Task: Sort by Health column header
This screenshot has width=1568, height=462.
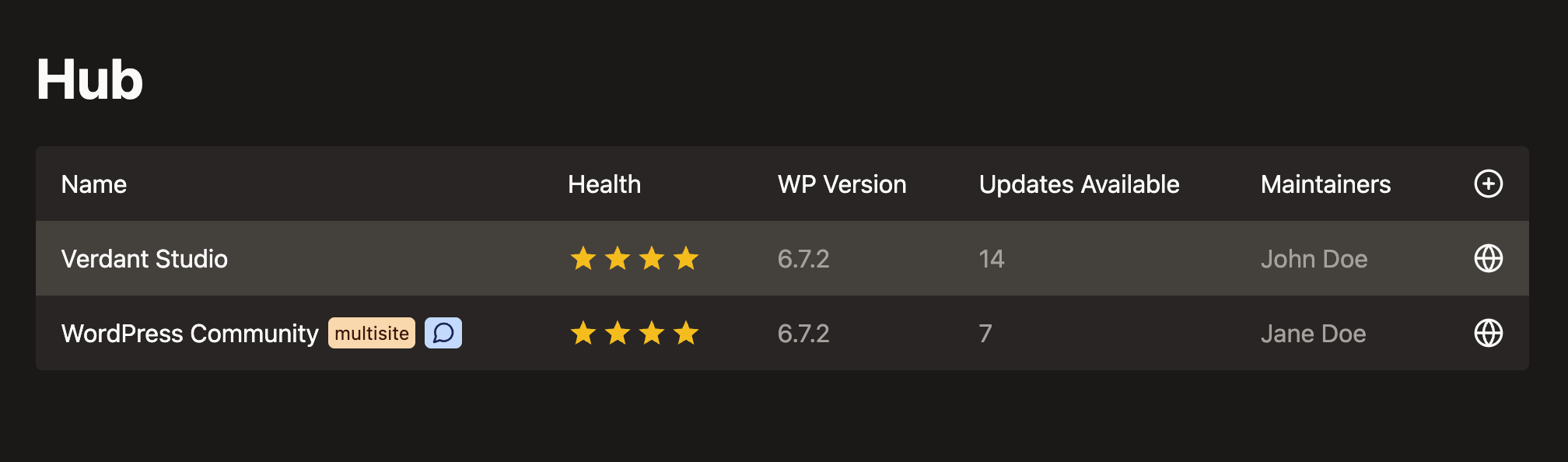Action: (x=604, y=184)
